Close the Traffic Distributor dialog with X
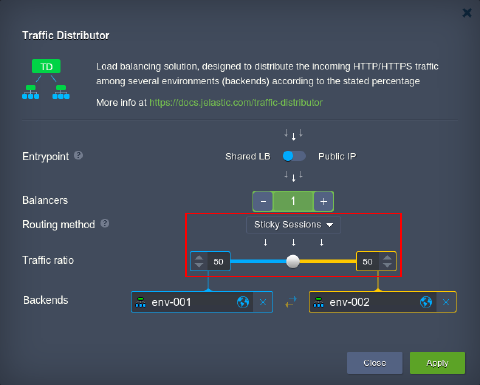Image resolution: width=480 pixels, height=385 pixels. (467, 13)
